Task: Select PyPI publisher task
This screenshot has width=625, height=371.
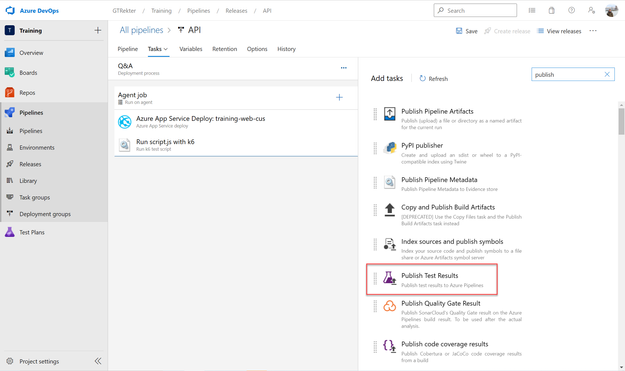Action: [x=447, y=153]
